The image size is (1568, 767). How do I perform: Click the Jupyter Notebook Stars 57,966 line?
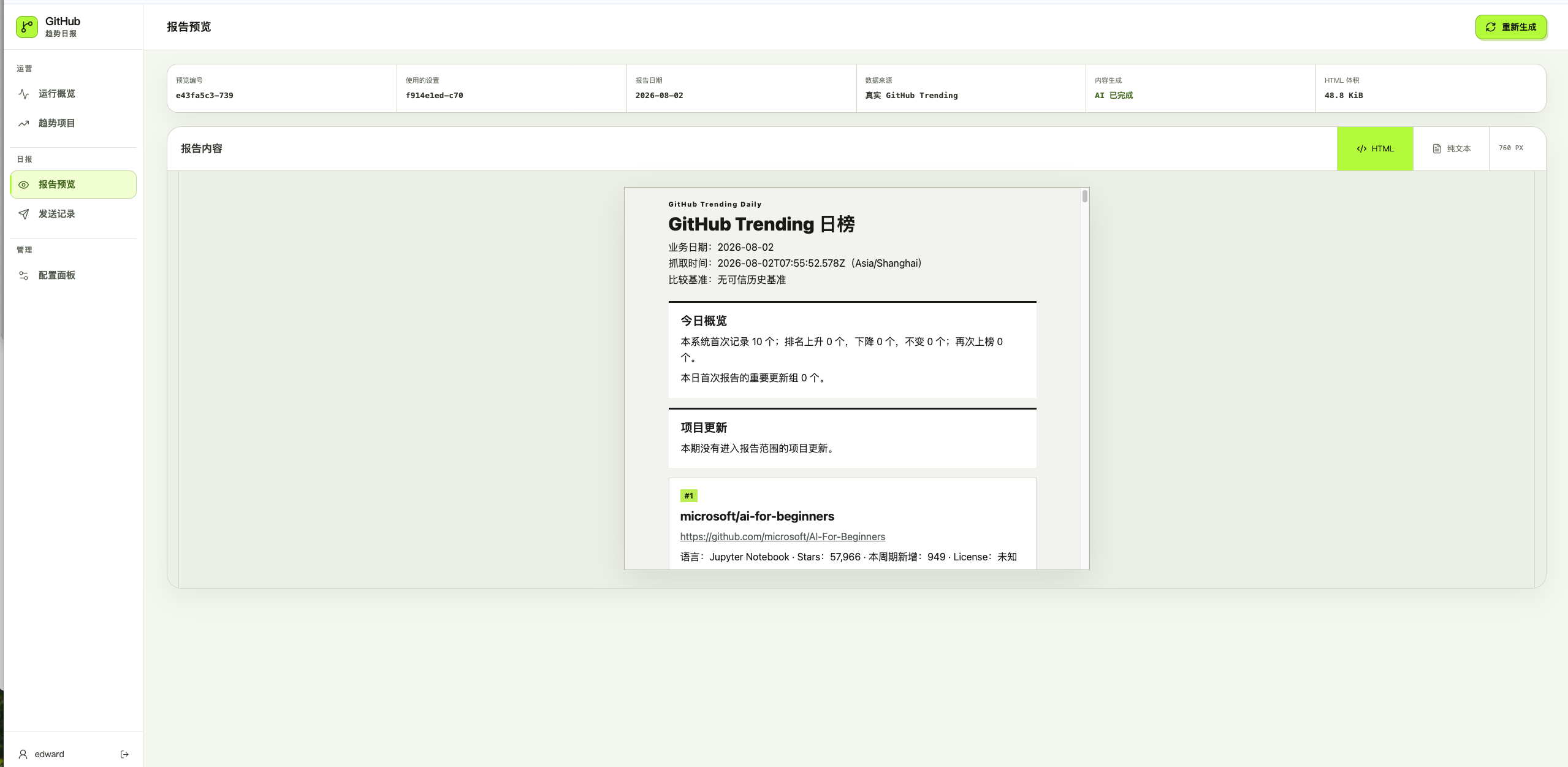(x=848, y=557)
